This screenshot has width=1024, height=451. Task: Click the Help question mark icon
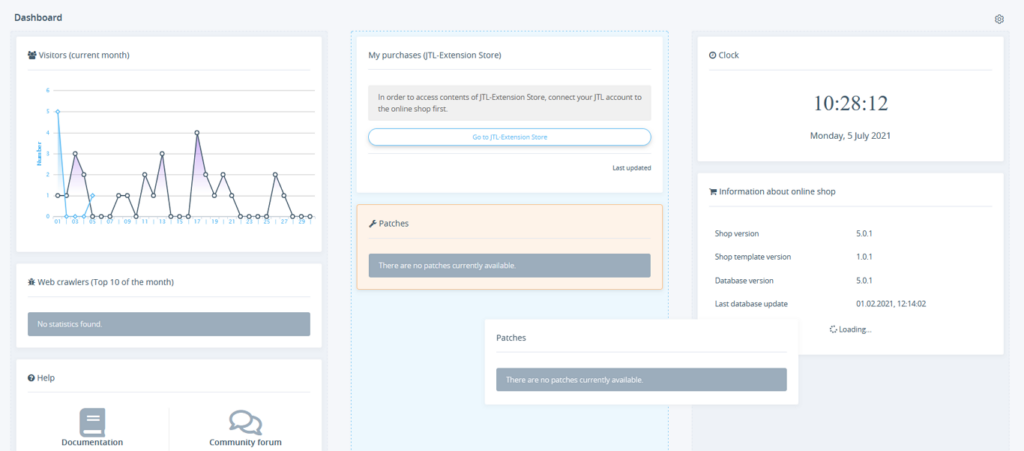[x=31, y=378]
